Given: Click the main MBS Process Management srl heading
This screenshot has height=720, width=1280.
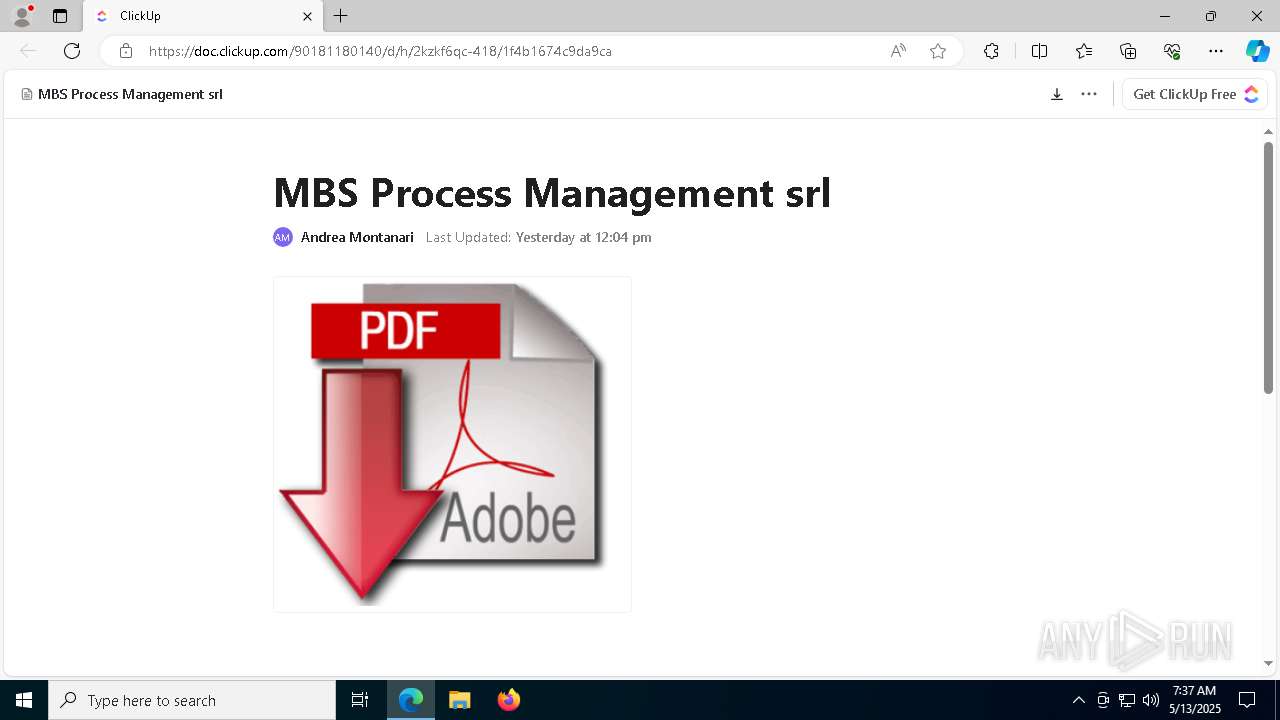Looking at the screenshot, I should tap(552, 193).
